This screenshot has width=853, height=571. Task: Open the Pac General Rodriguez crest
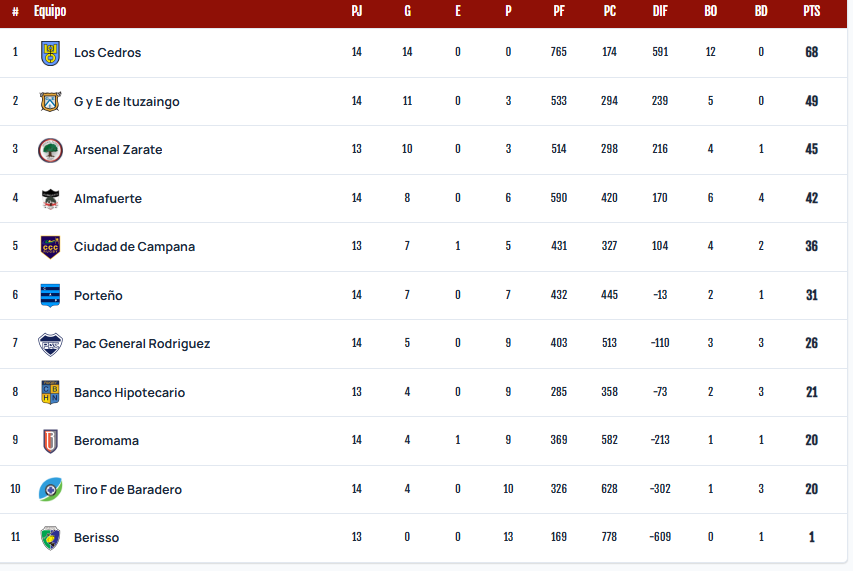pos(50,344)
